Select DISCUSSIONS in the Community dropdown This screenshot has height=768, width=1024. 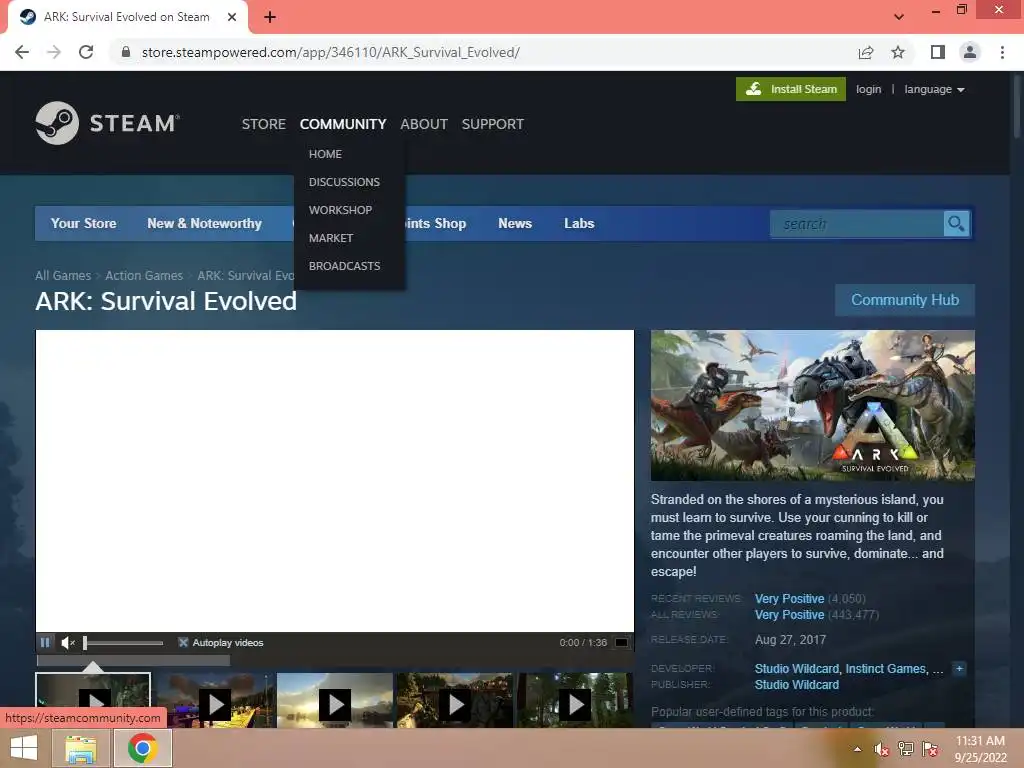(344, 182)
